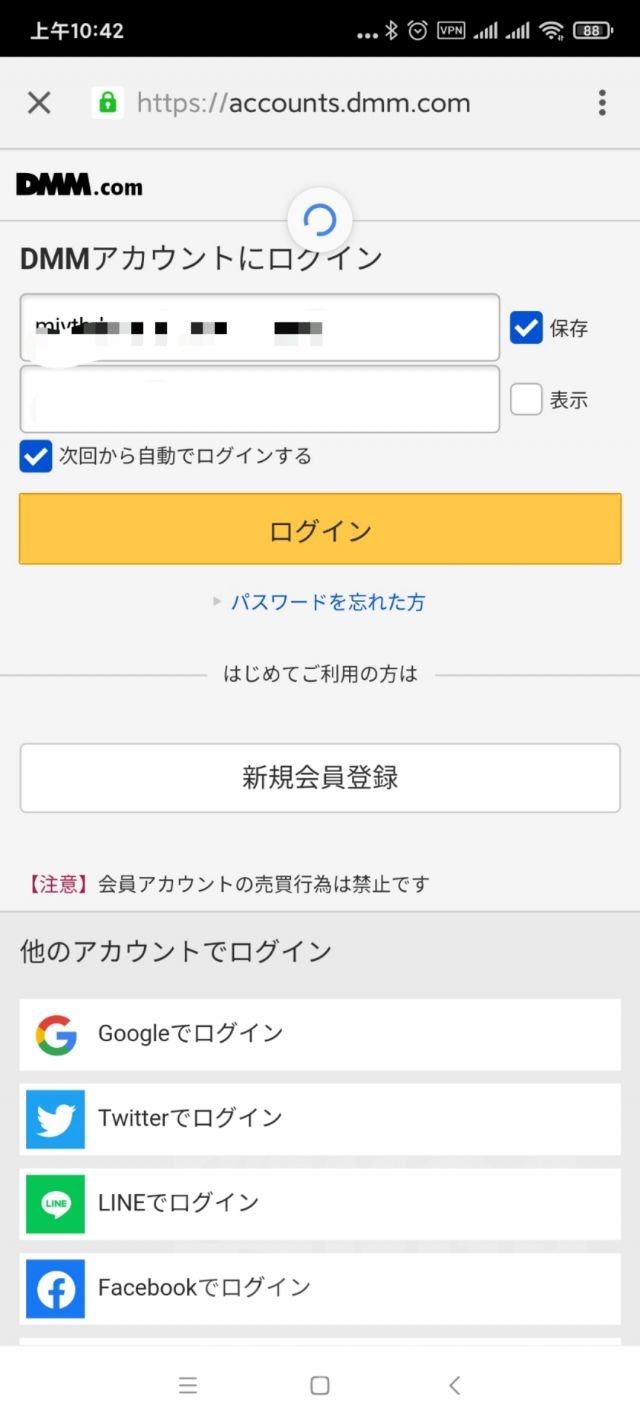Tap the 他のアカウントでログイン section header
This screenshot has width=640, height=1422.
[175, 951]
